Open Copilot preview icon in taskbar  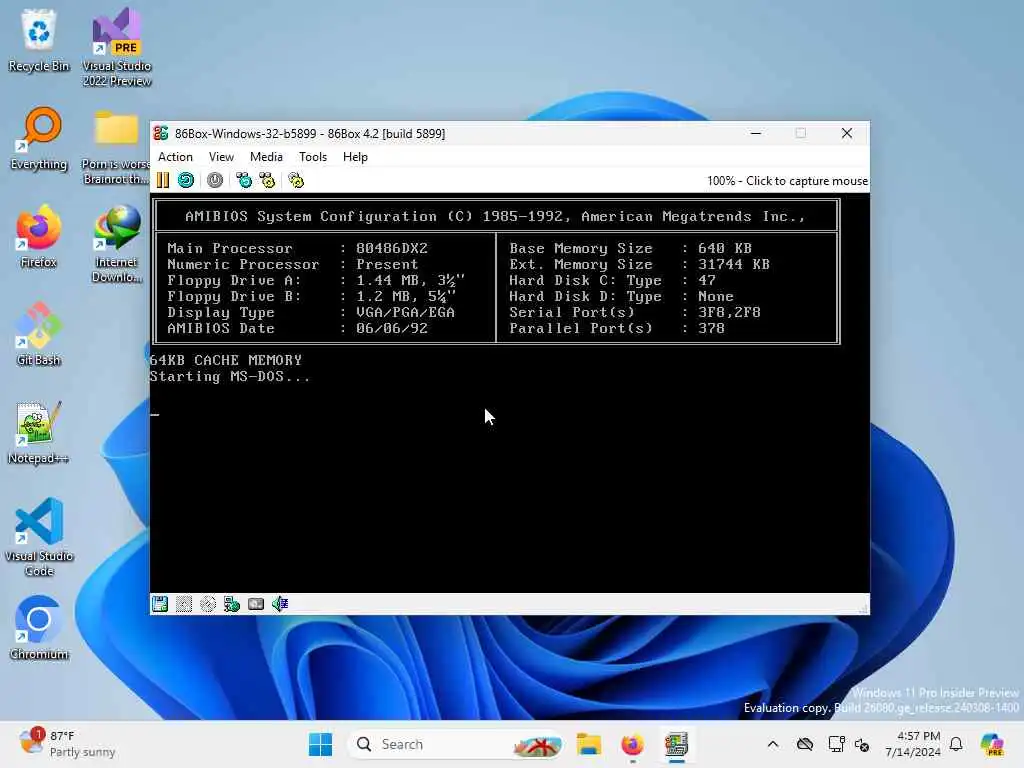coord(992,744)
